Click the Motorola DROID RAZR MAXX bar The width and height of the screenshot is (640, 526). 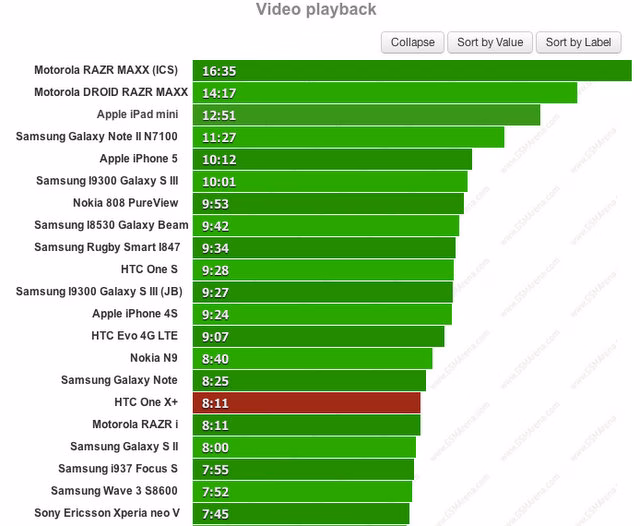pos(385,93)
